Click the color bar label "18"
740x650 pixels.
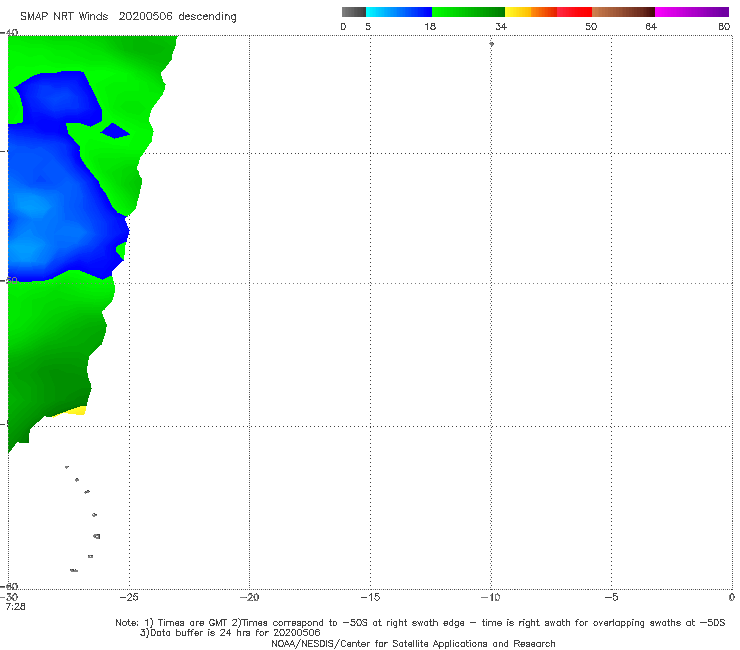click(x=430, y=27)
